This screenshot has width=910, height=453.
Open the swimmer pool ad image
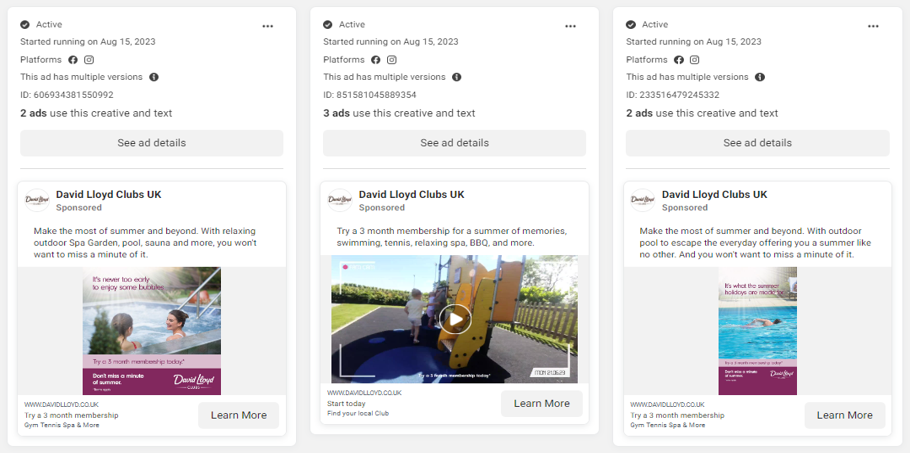pyautogui.click(x=757, y=331)
